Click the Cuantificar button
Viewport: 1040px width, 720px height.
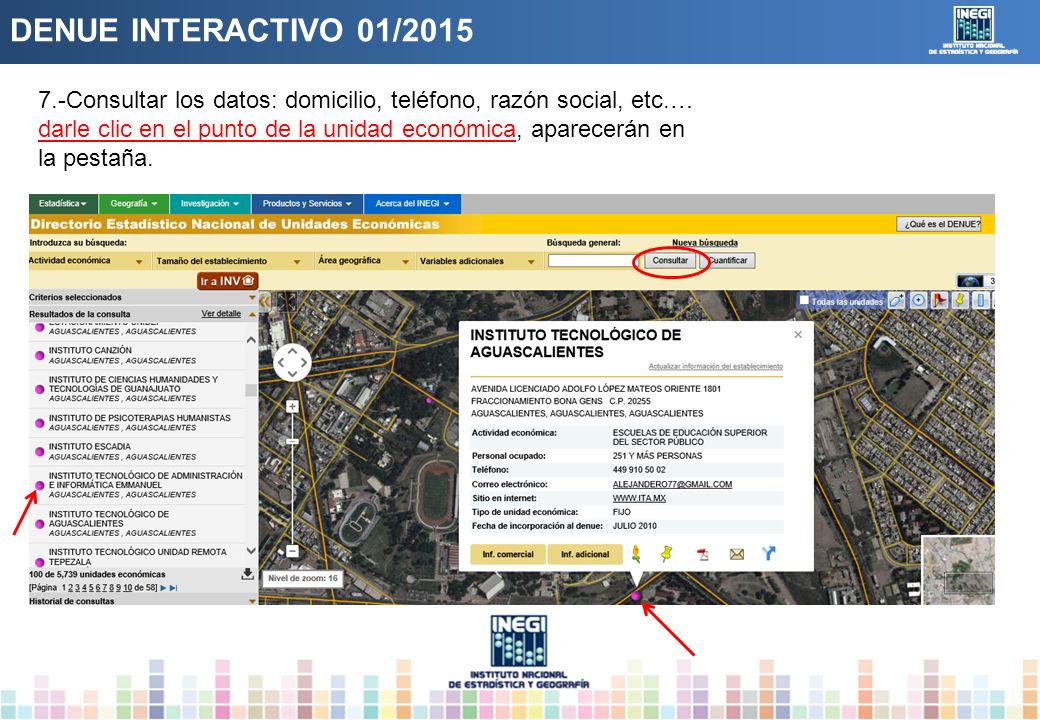point(728,261)
